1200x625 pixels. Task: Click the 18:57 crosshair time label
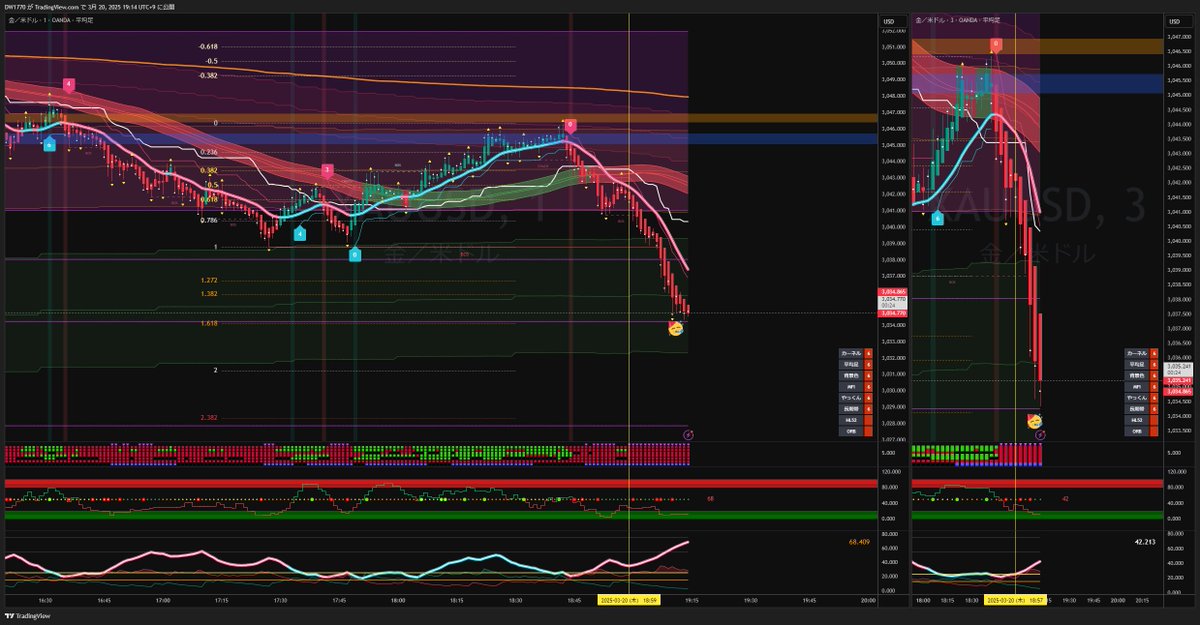(x=1014, y=600)
